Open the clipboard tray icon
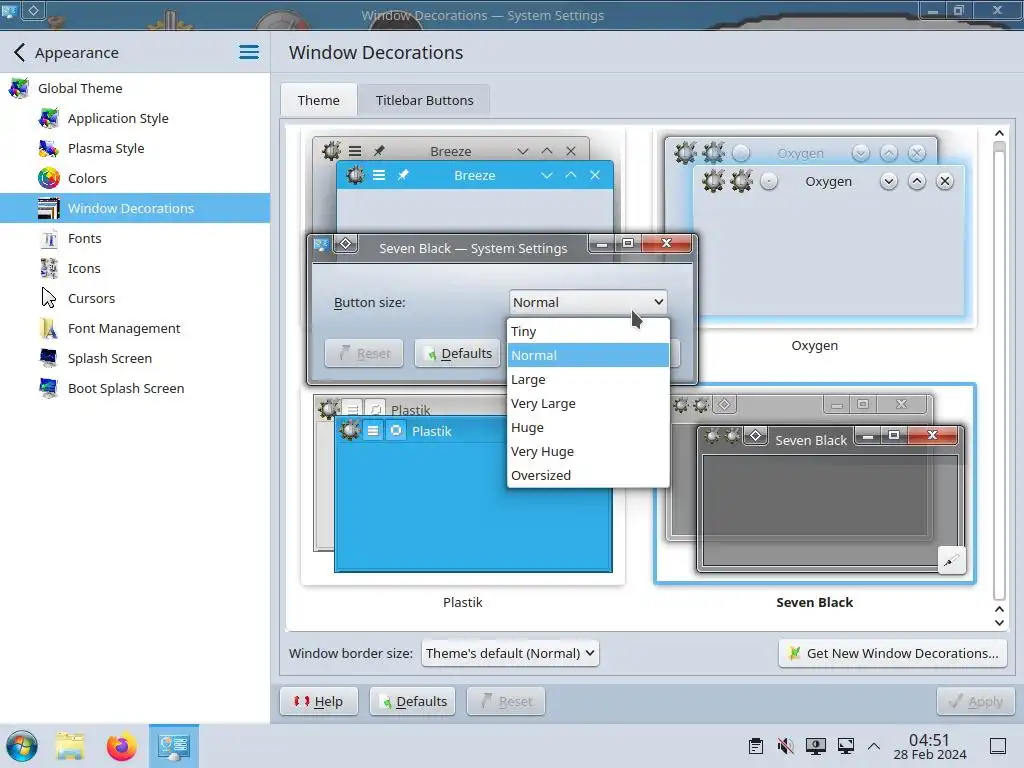The height and width of the screenshot is (768, 1024). click(756, 746)
